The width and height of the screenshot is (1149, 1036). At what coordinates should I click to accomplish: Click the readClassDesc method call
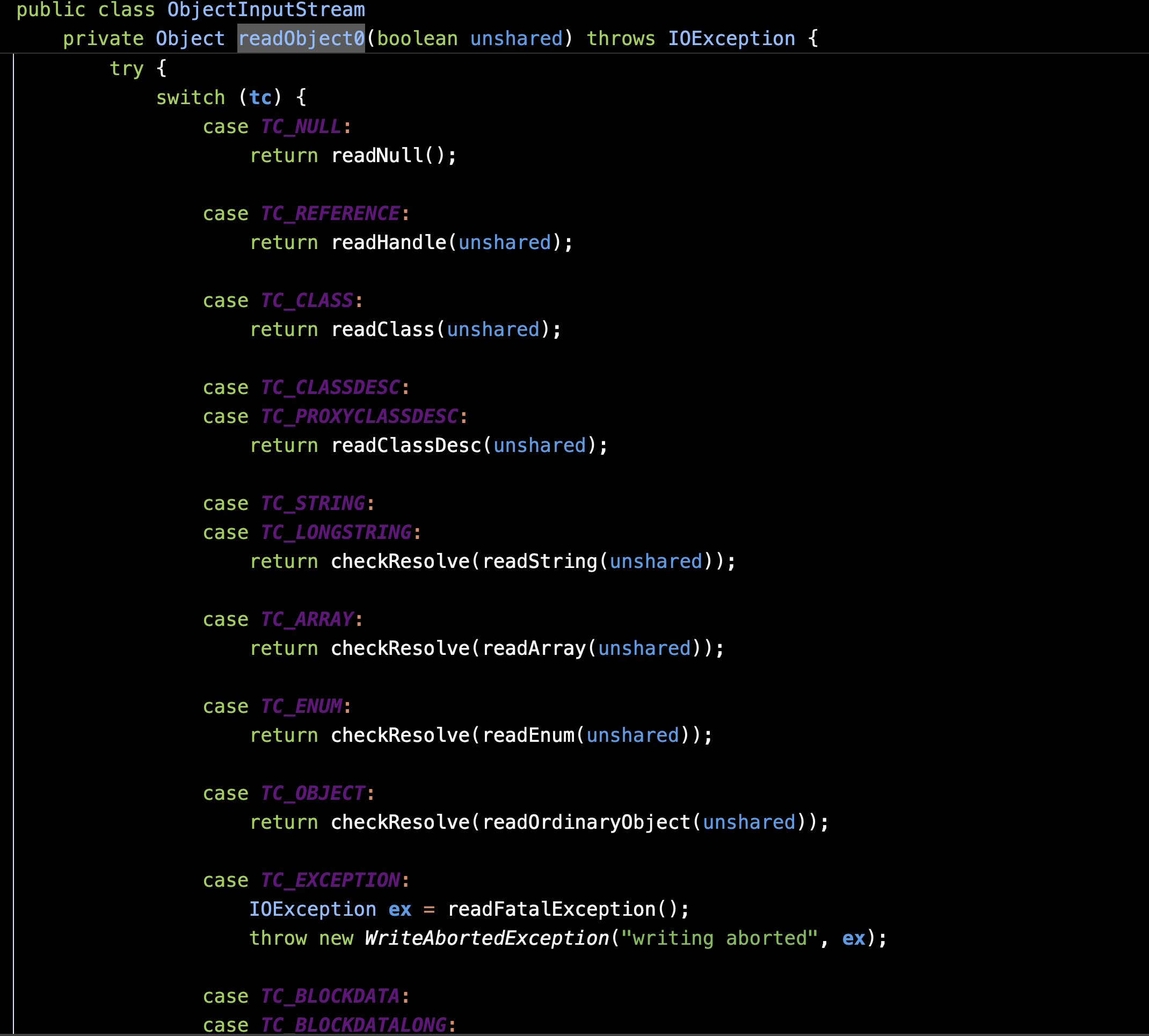pyautogui.click(x=406, y=446)
